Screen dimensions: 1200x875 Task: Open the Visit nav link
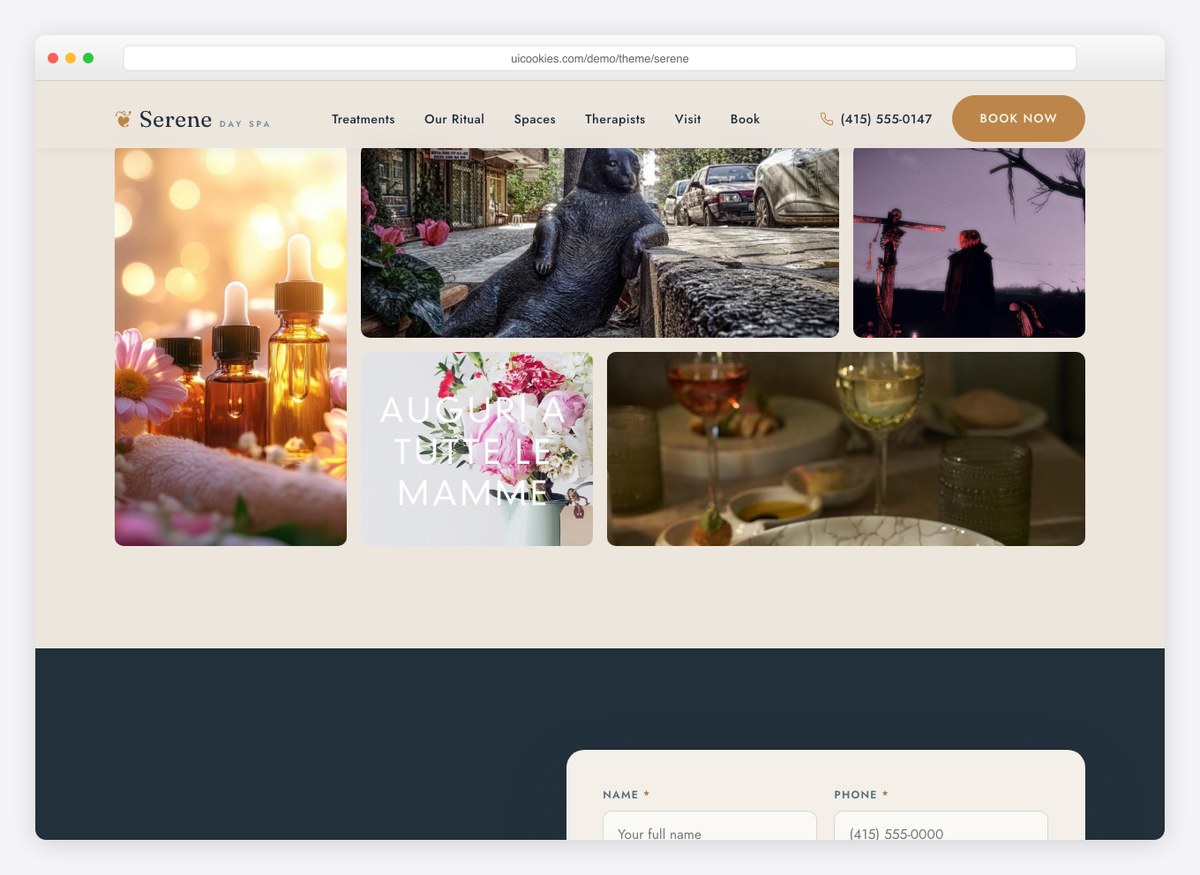[688, 119]
